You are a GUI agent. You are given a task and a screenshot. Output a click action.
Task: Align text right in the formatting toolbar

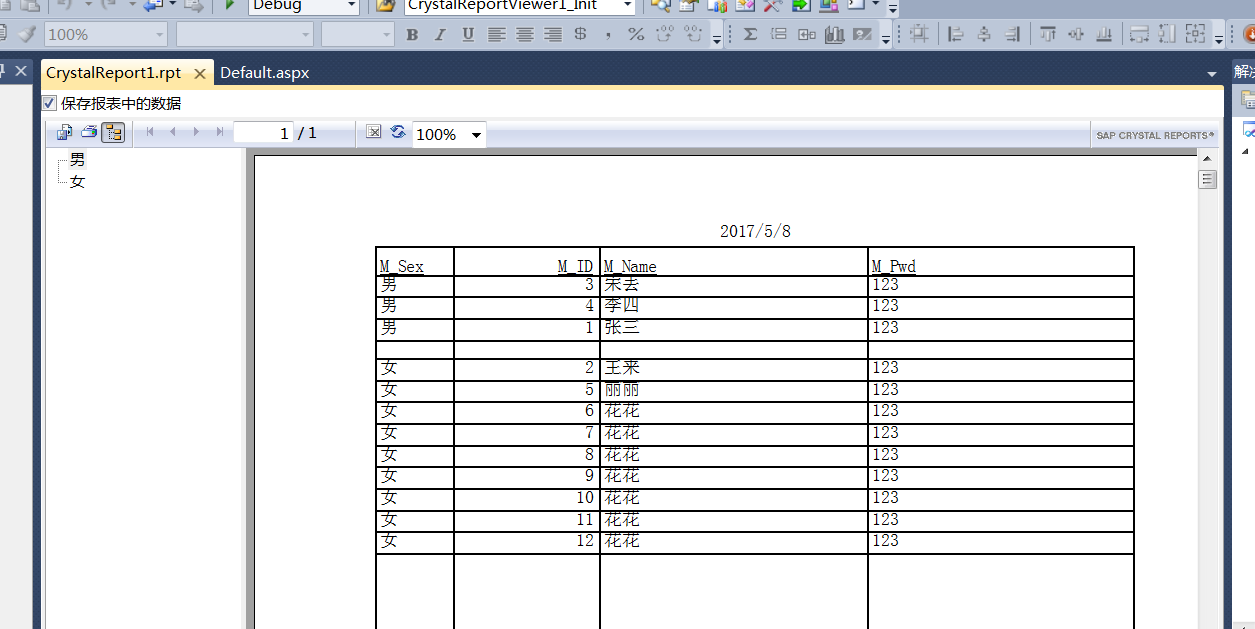pos(552,35)
